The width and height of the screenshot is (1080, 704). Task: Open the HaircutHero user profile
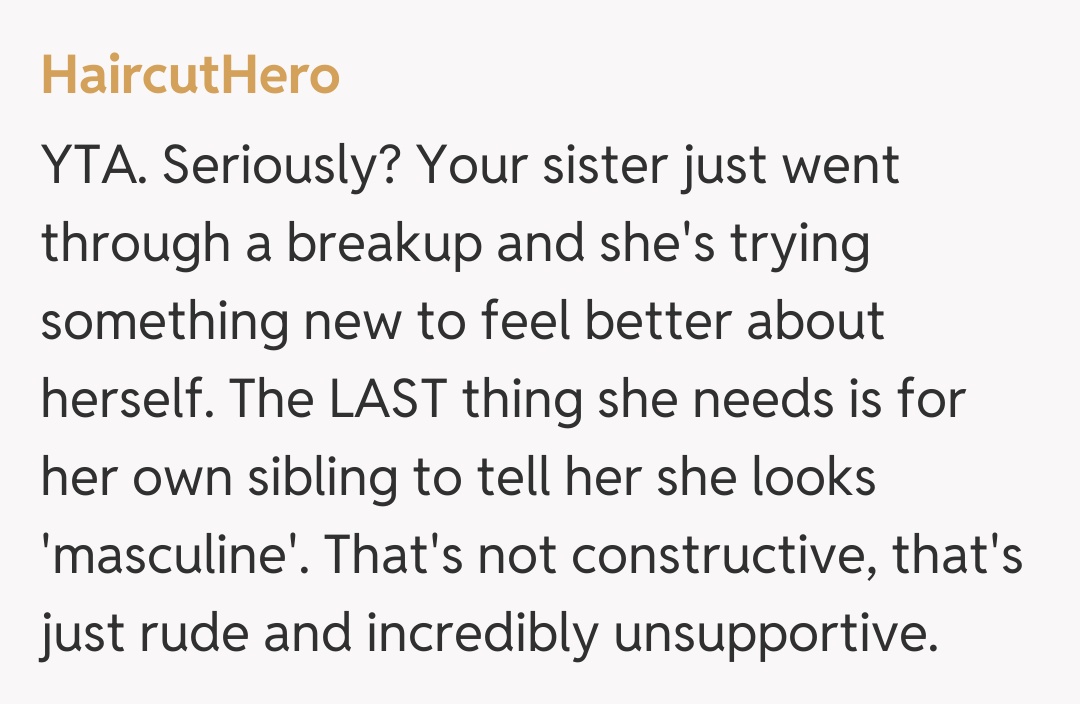coord(190,77)
